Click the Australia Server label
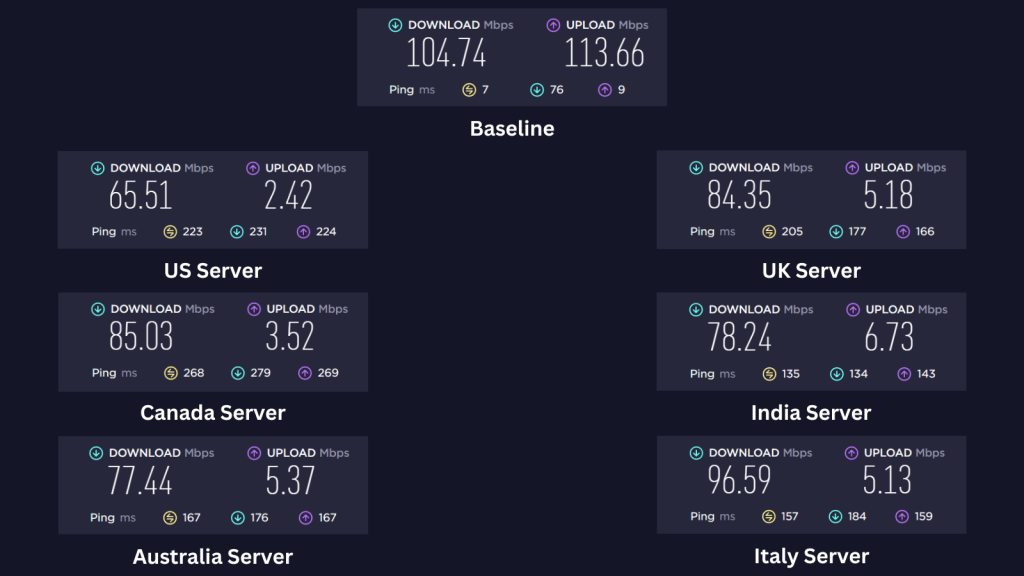Viewport: 1024px width, 576px height. pyautogui.click(x=213, y=556)
